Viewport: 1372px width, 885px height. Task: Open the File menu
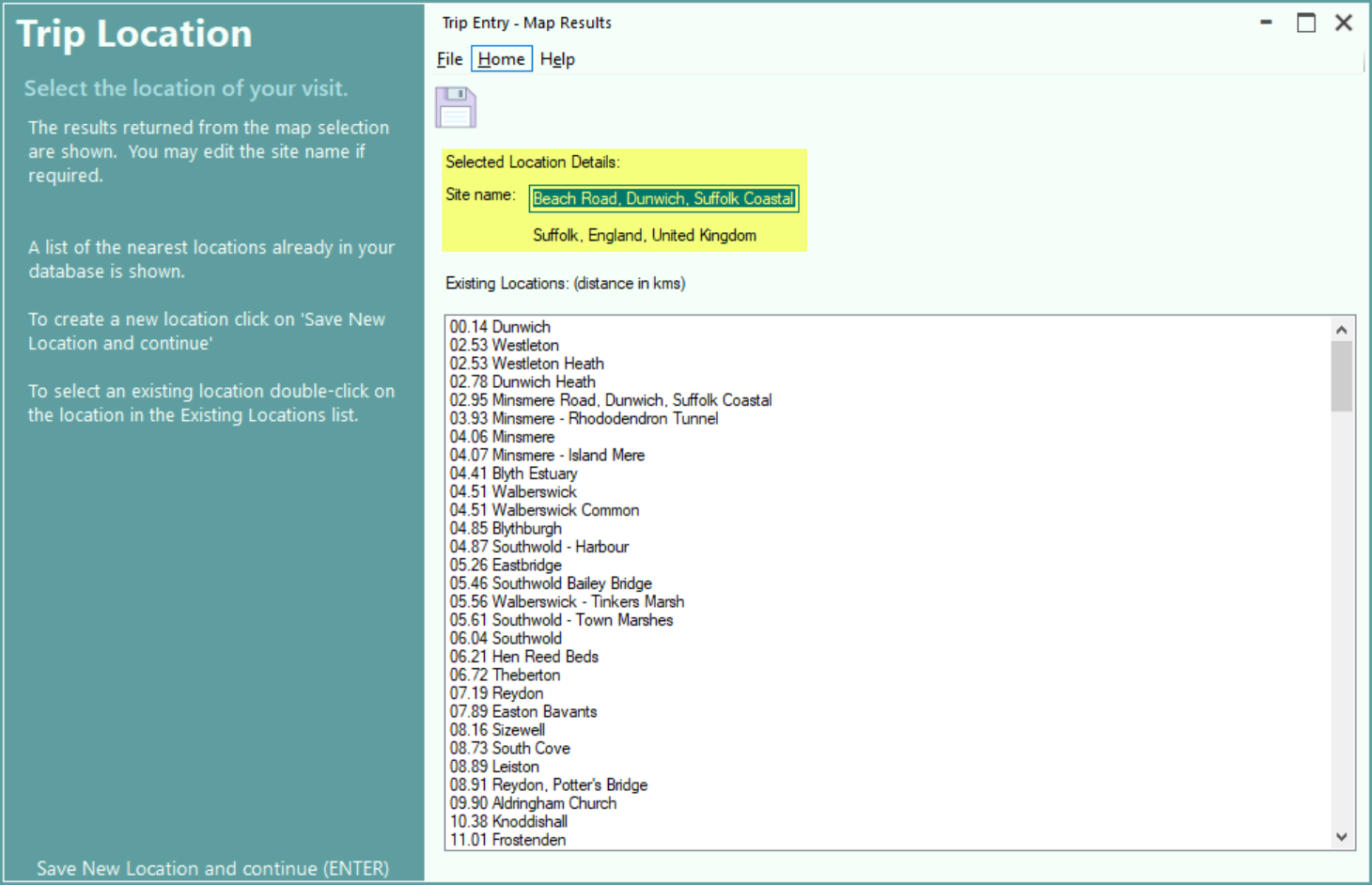(x=450, y=59)
